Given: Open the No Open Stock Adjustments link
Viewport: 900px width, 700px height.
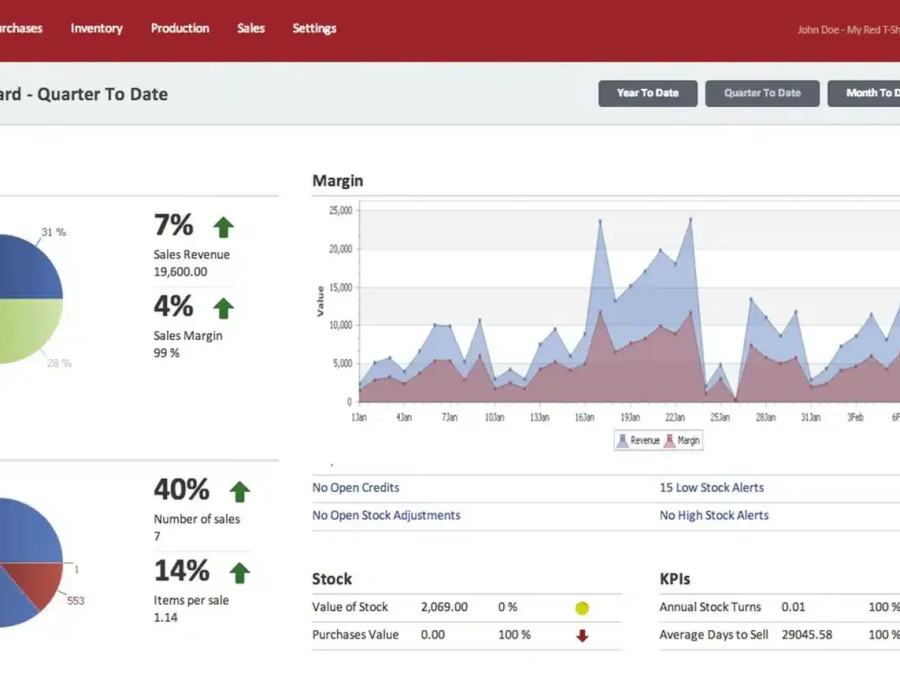Looking at the screenshot, I should click(386, 516).
